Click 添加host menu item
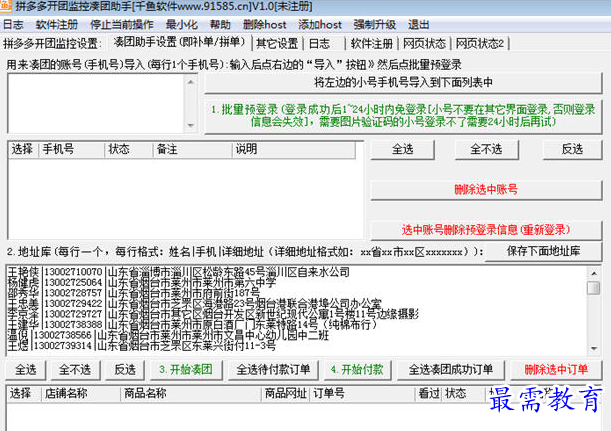The image size is (611, 431). (x=320, y=25)
